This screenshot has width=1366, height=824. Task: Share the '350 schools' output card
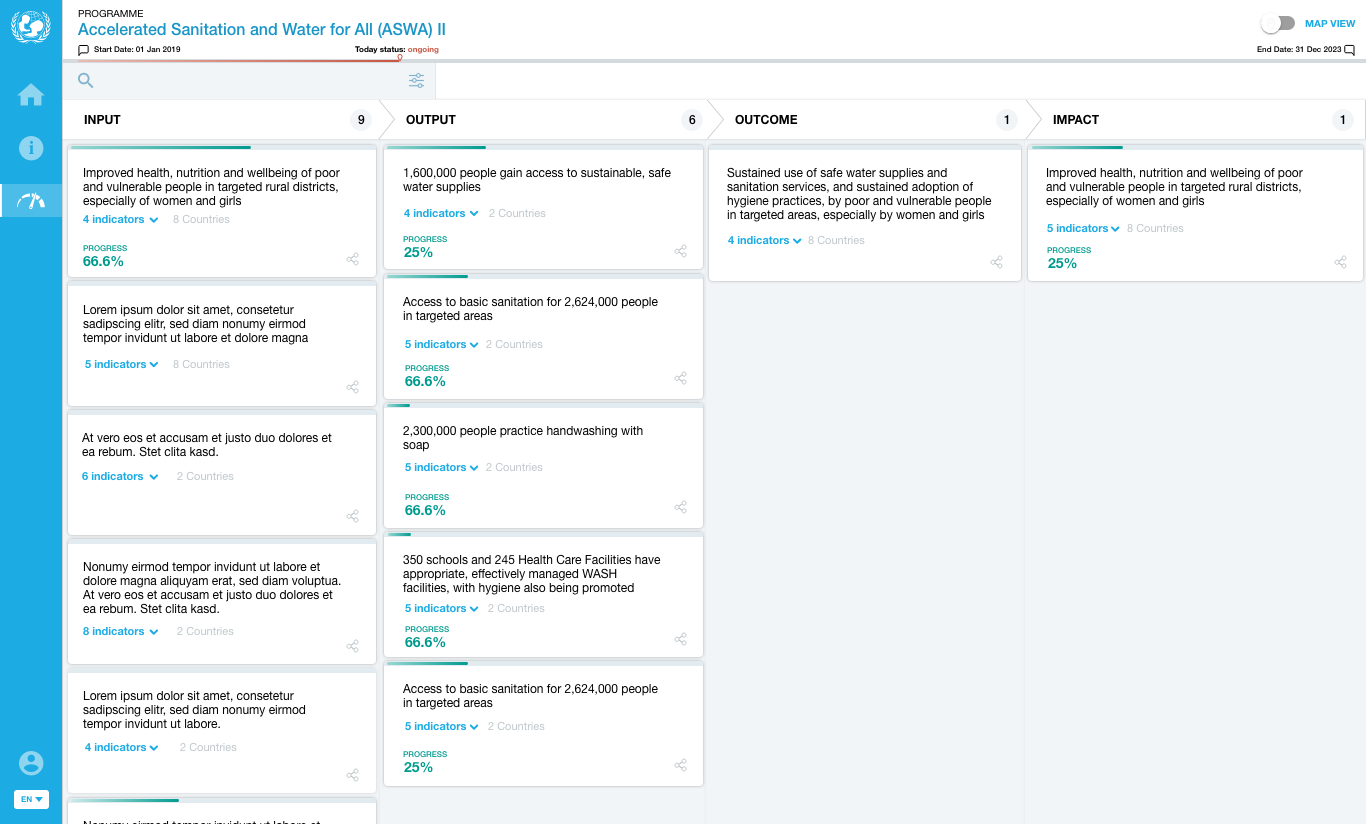click(681, 639)
